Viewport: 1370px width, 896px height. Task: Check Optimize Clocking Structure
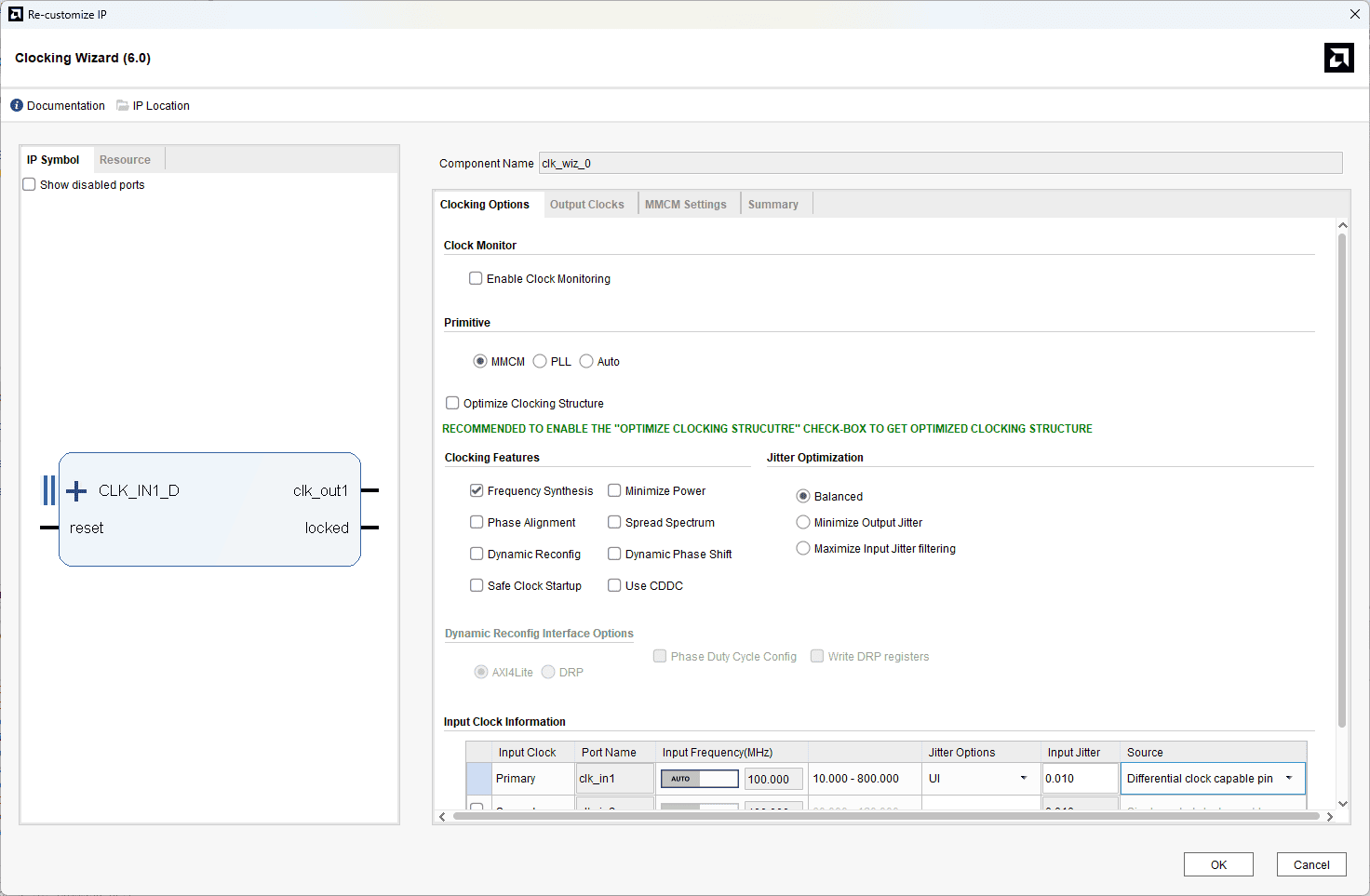click(x=452, y=403)
